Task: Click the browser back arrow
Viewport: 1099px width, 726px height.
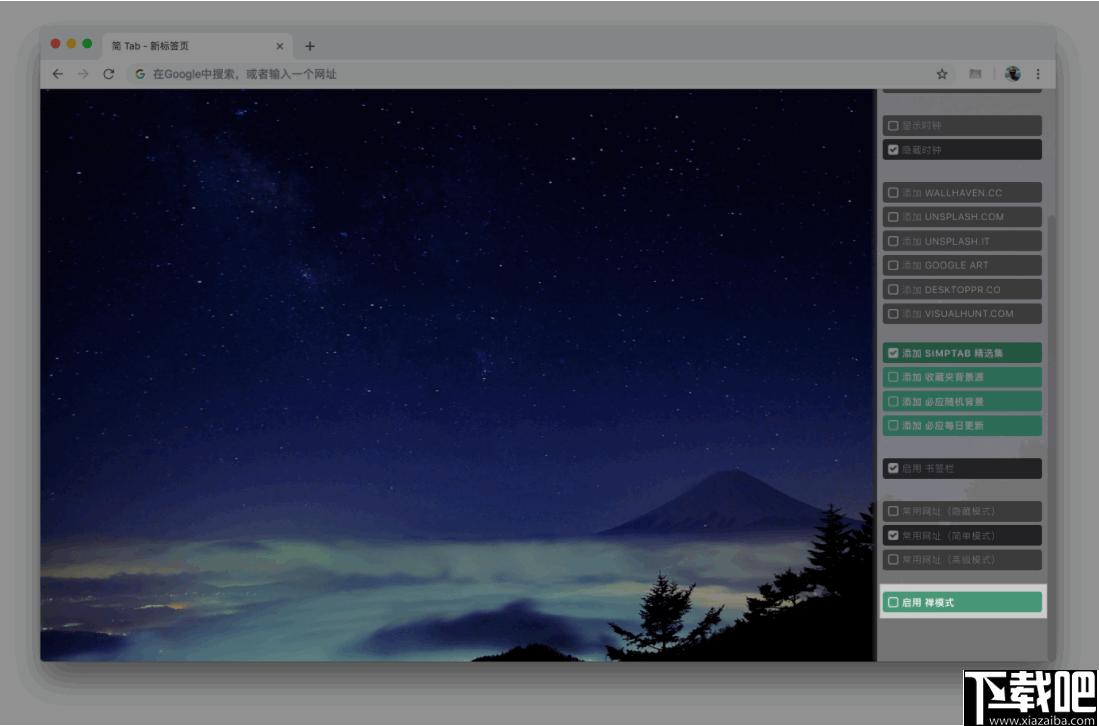Action: tap(57, 74)
